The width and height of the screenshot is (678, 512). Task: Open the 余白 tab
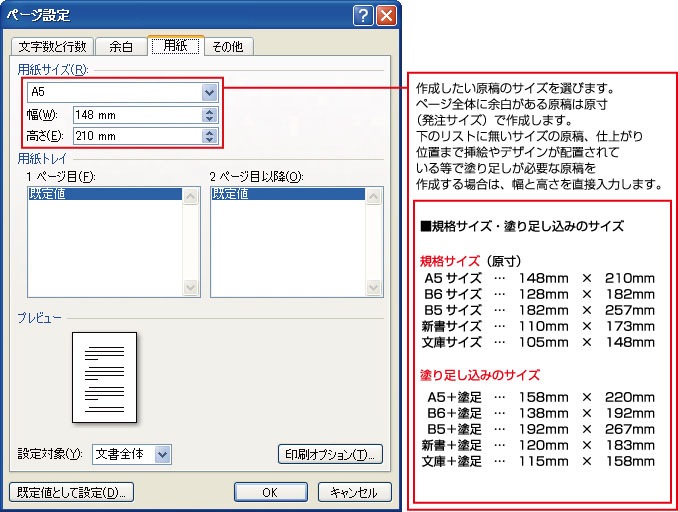click(120, 46)
